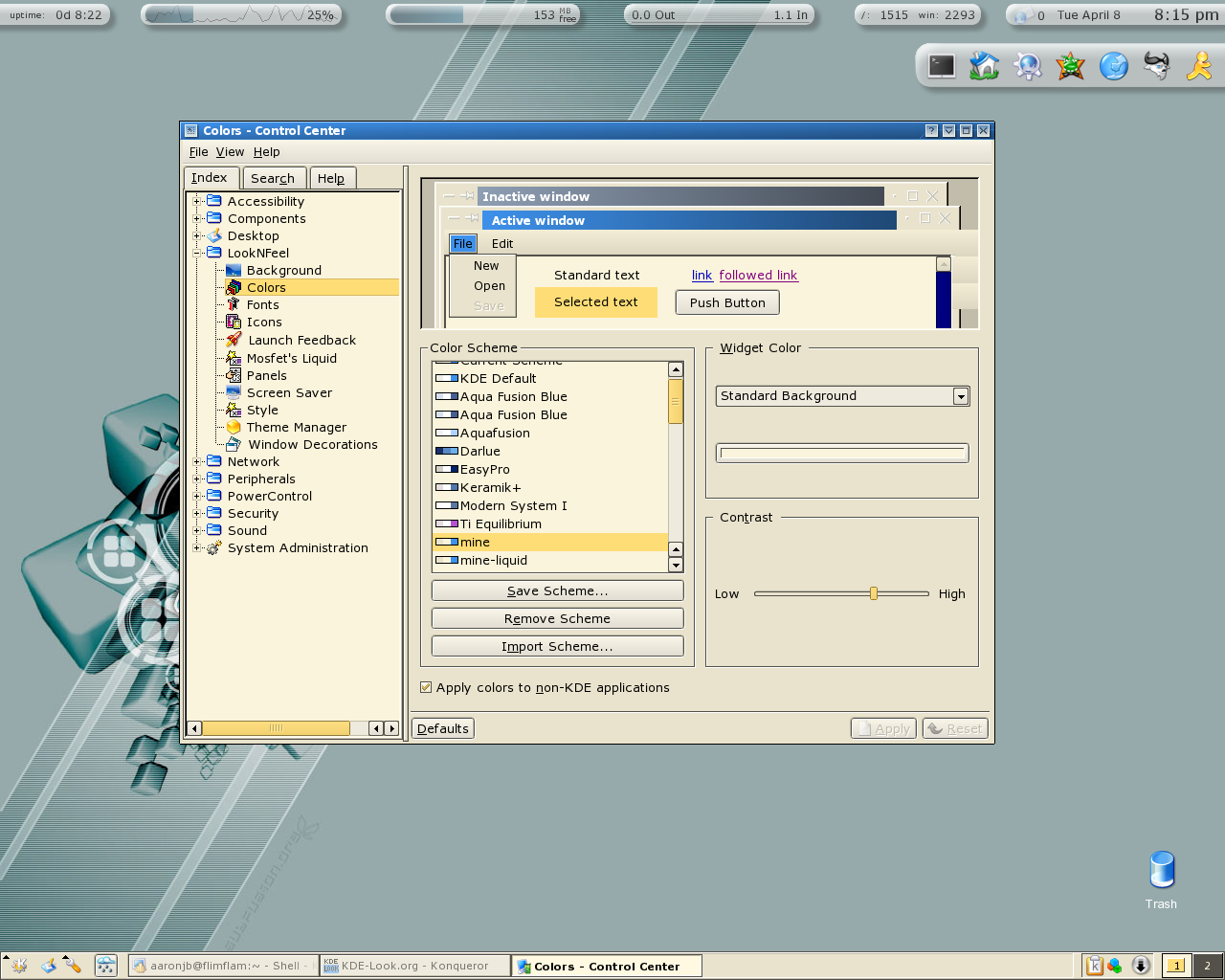
Task: Open the View menu
Action: coord(230,152)
